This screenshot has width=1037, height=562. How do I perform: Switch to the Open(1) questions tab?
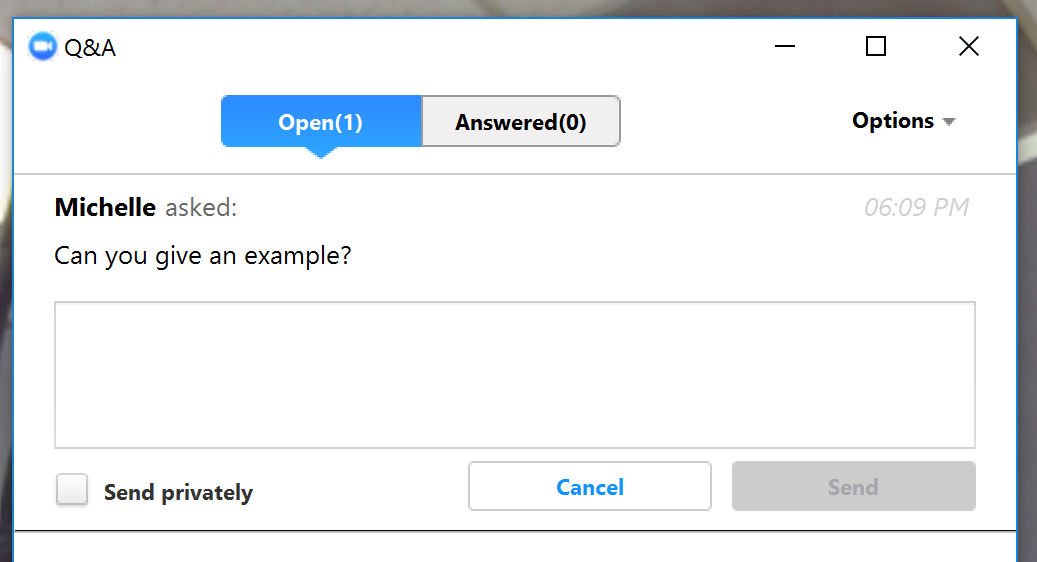[321, 122]
